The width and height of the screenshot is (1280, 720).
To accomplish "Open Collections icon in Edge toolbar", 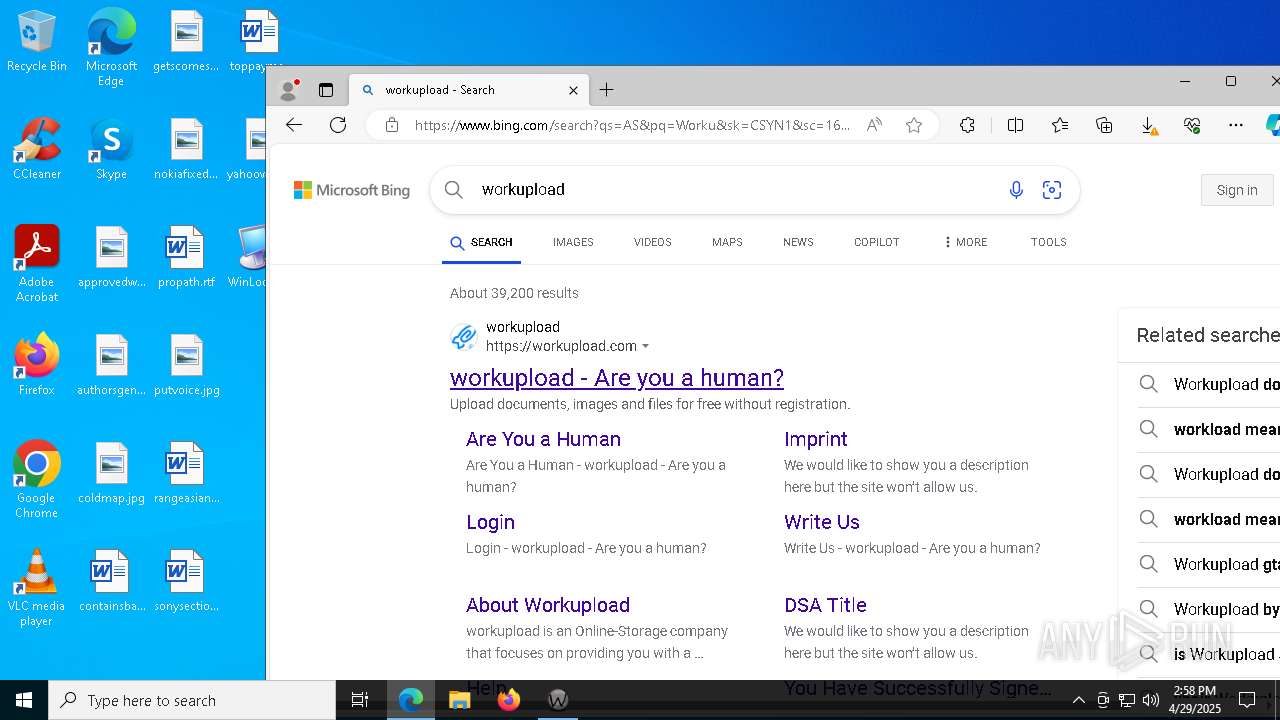I will pos(1104,125).
